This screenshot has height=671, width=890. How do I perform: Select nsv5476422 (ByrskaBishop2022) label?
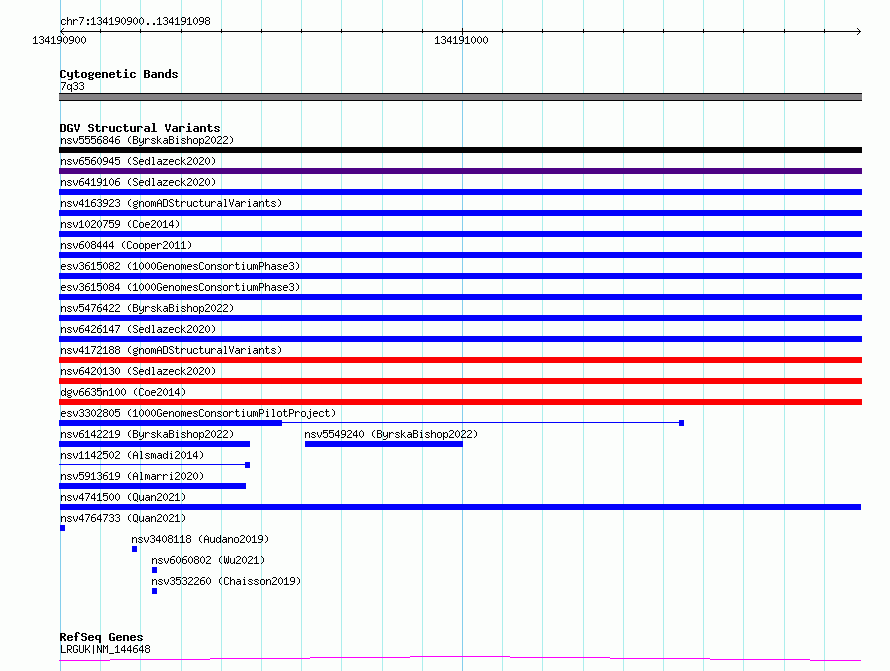[x=147, y=308]
